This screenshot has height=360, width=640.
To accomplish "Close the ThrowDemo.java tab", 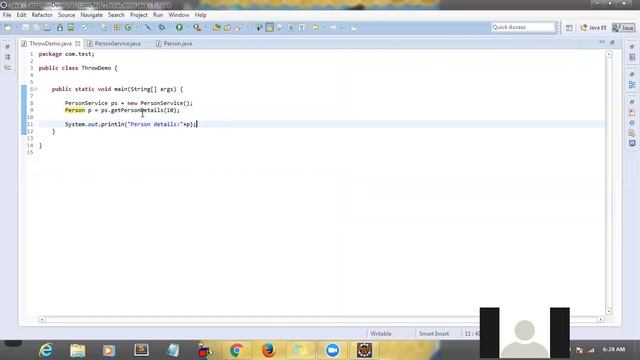I will (78, 43).
